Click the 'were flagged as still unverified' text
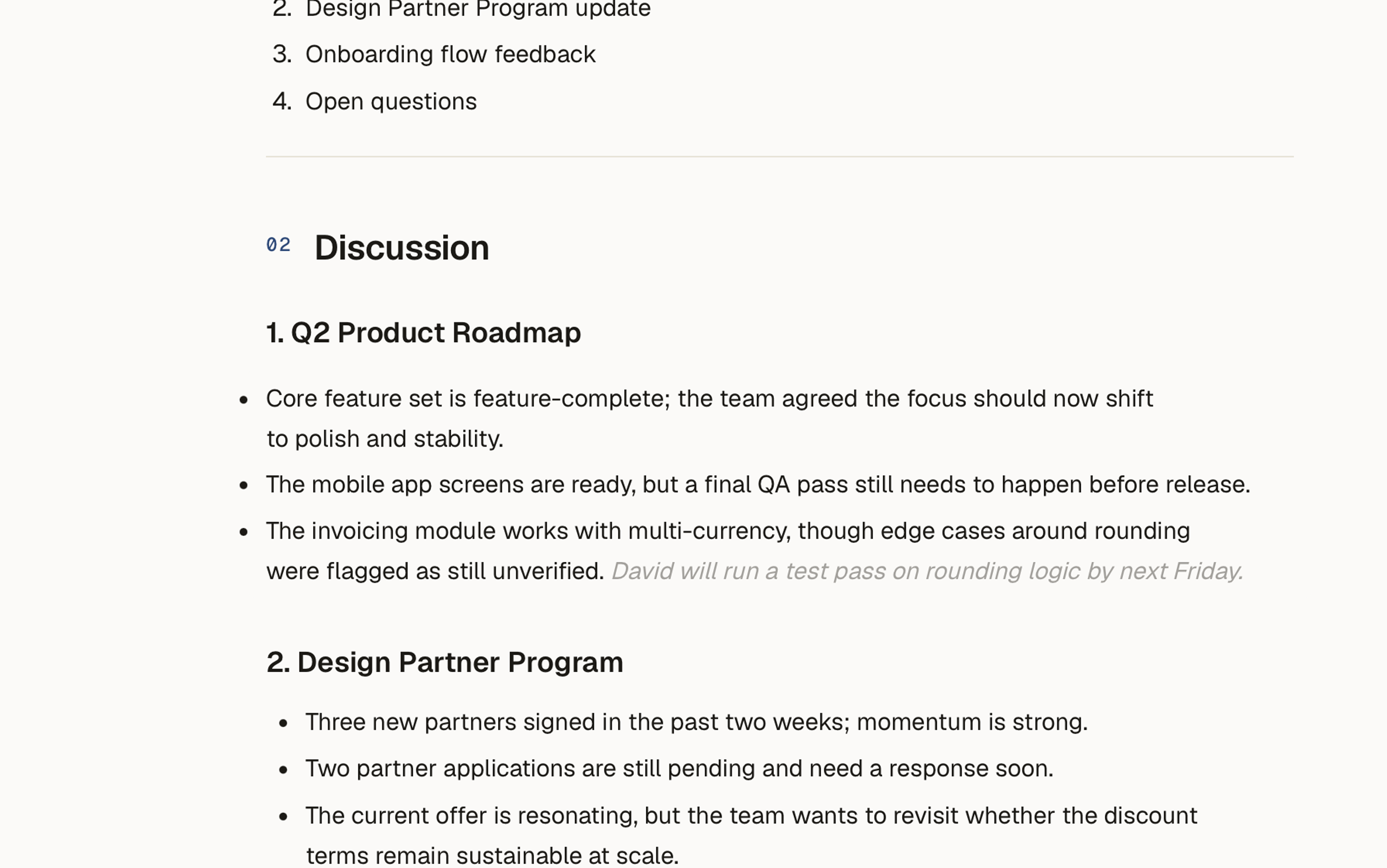1387x868 pixels. (435, 571)
